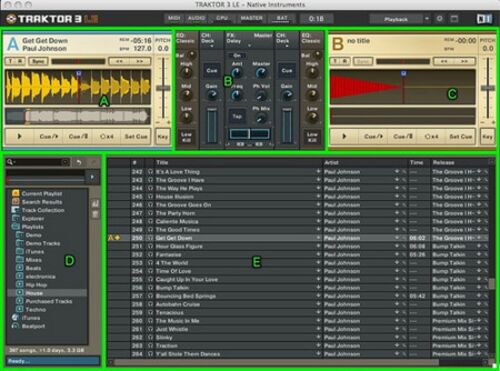Click Deck A track overview stripe
500x371 pixels.
(78, 116)
